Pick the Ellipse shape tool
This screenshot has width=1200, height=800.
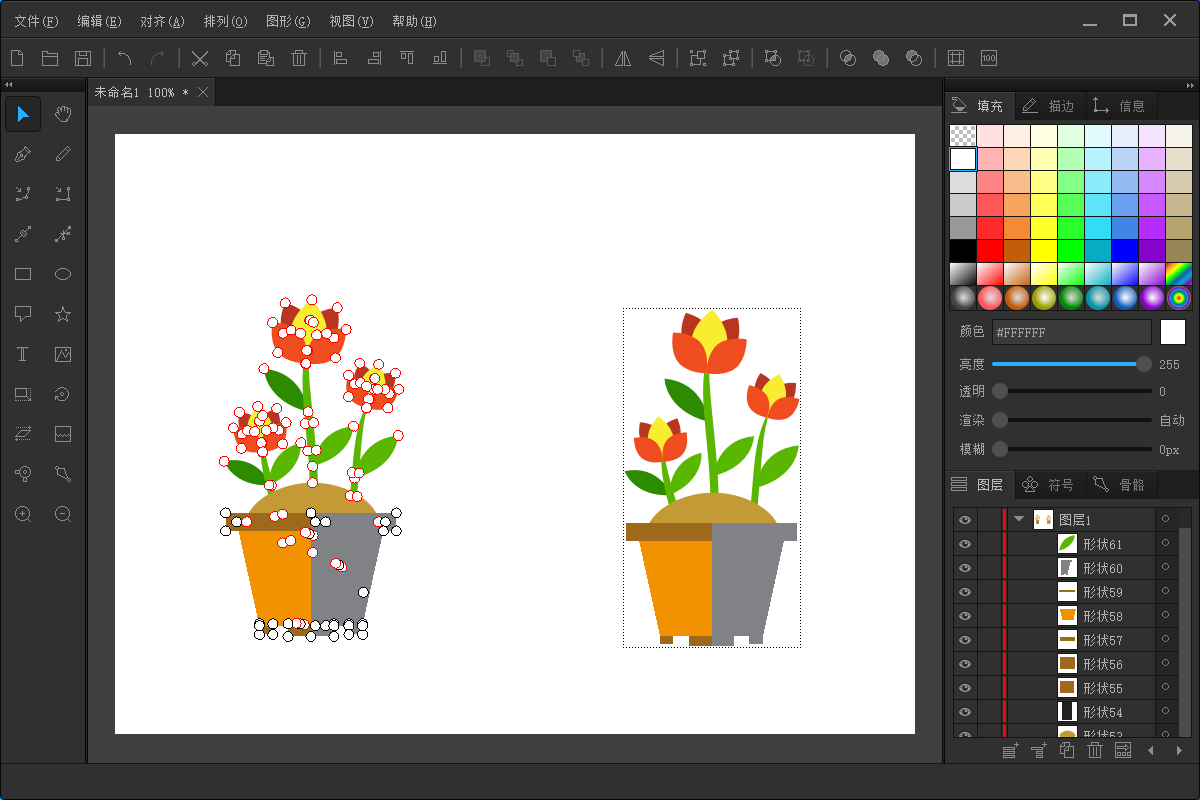(63, 274)
